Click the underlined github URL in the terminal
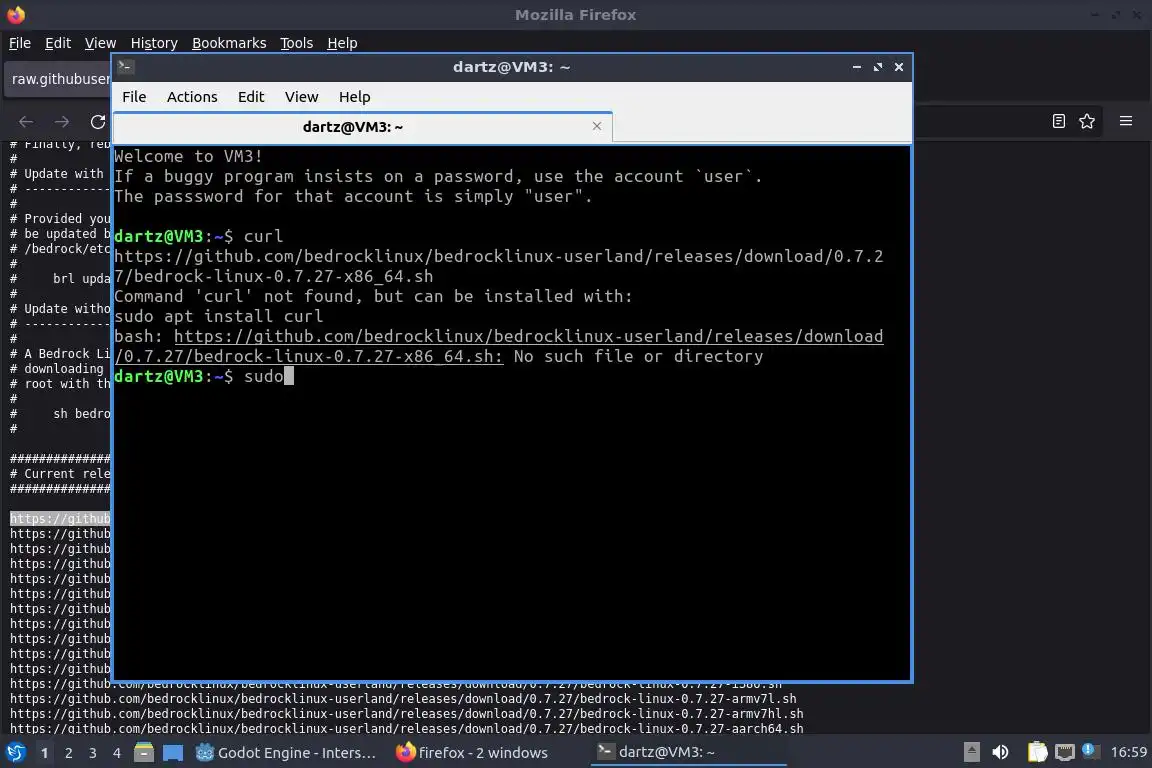This screenshot has height=768, width=1152. [x=499, y=346]
